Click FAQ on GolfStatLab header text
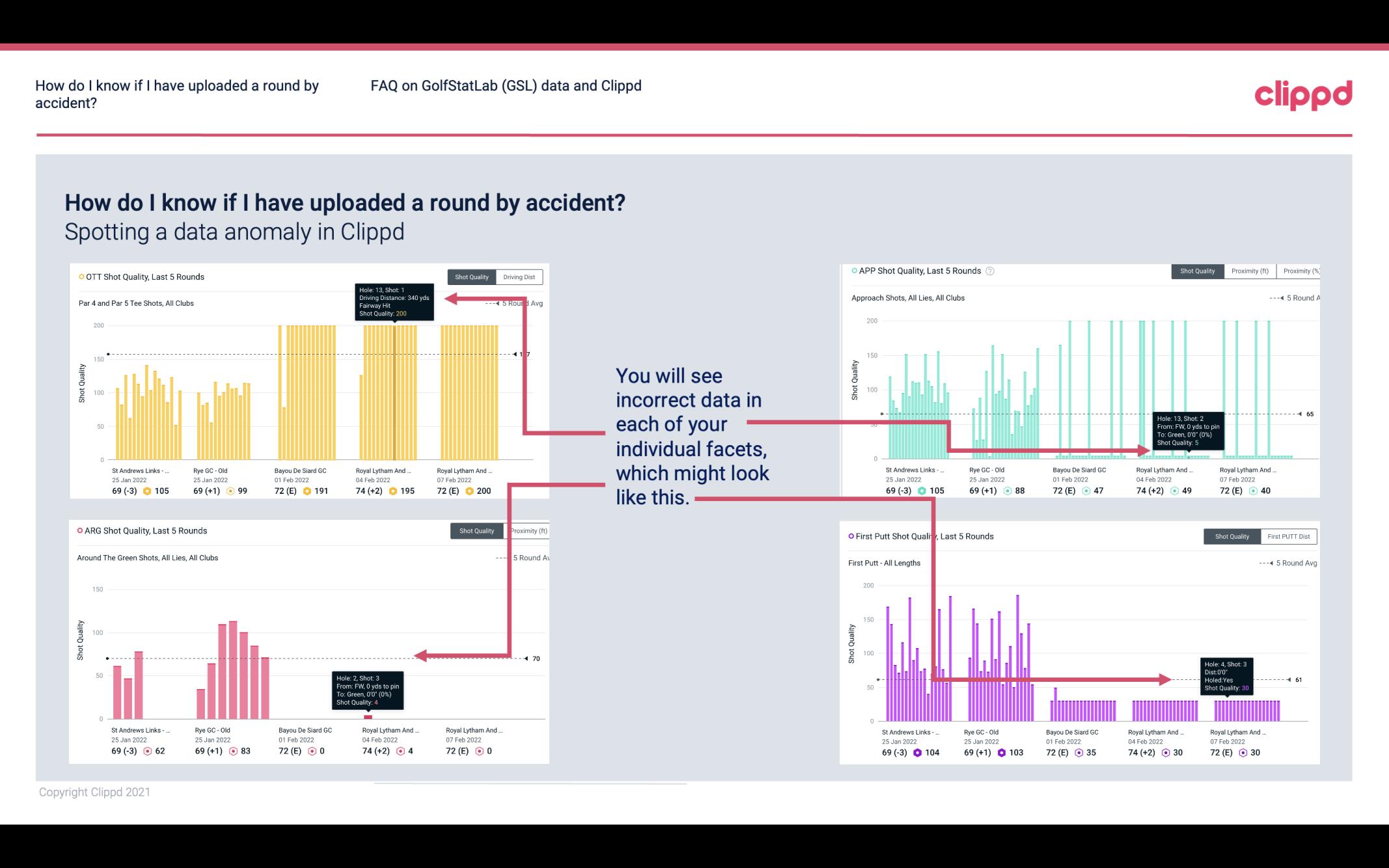Viewport: 1389px width, 868px height. (x=506, y=86)
